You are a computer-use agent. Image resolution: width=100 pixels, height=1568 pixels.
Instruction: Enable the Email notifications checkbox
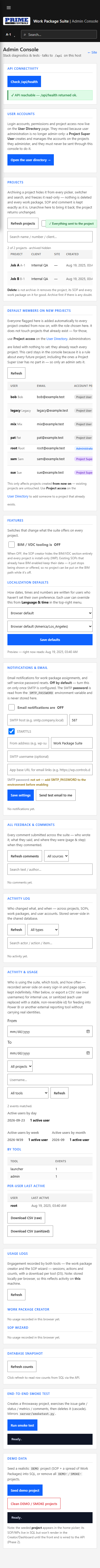(x=12, y=707)
